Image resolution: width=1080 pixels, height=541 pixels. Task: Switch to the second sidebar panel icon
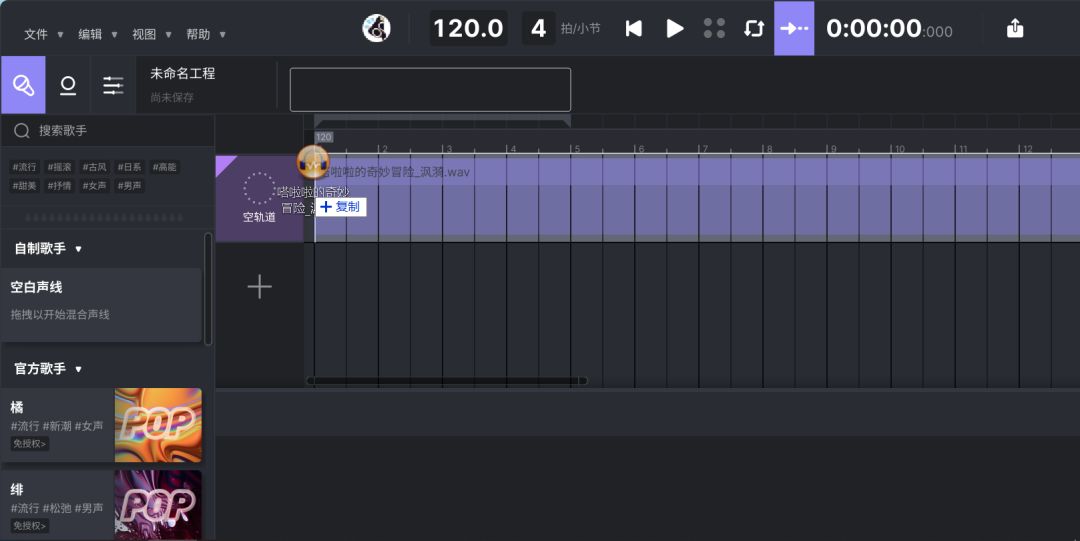coord(68,85)
